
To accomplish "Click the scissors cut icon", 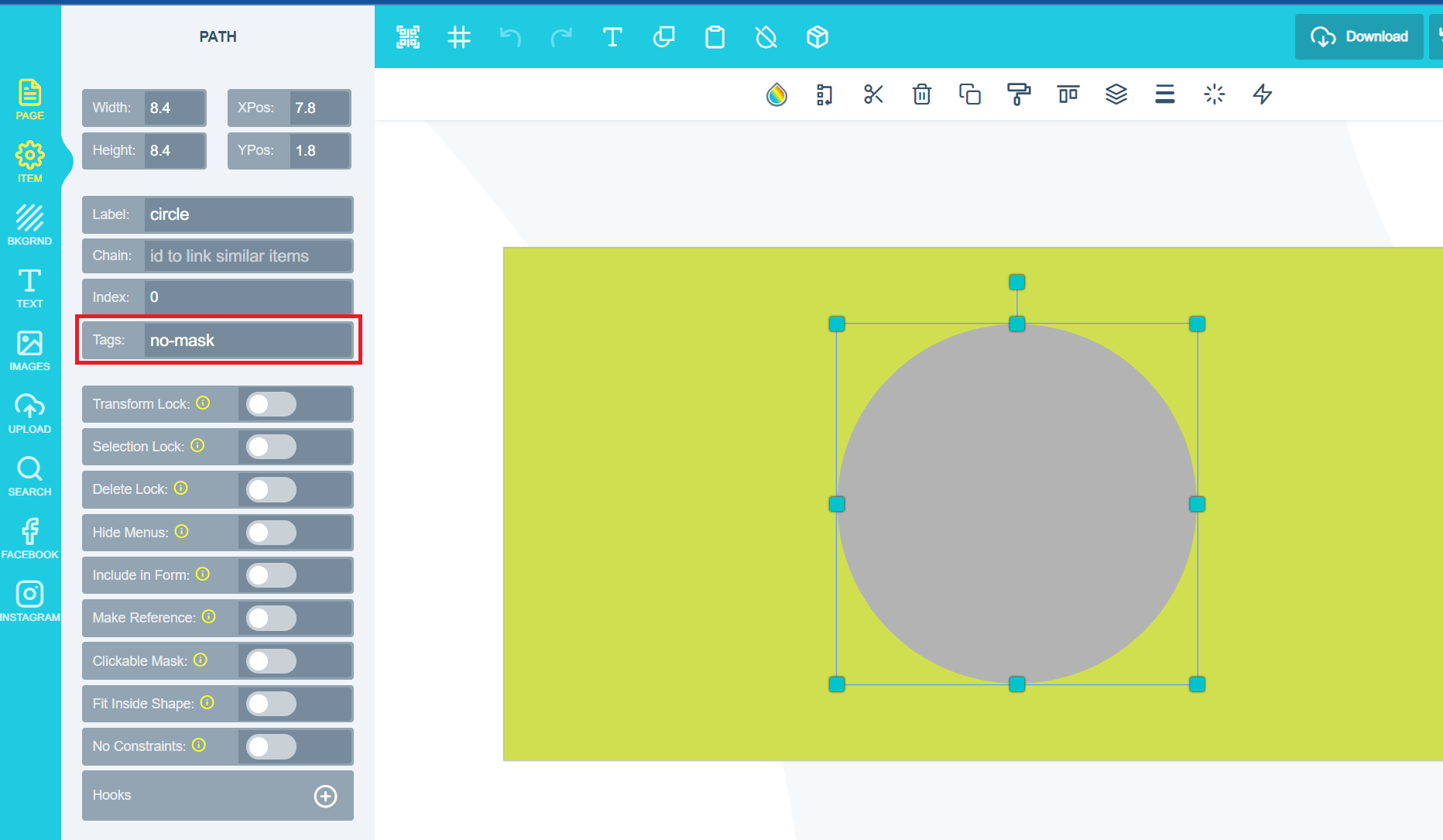I will click(873, 94).
